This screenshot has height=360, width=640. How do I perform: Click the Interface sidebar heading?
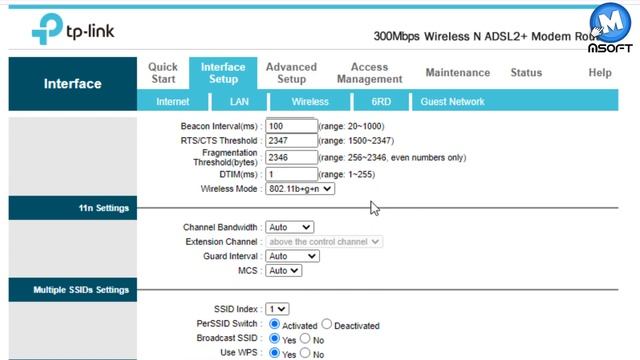[x=73, y=84]
